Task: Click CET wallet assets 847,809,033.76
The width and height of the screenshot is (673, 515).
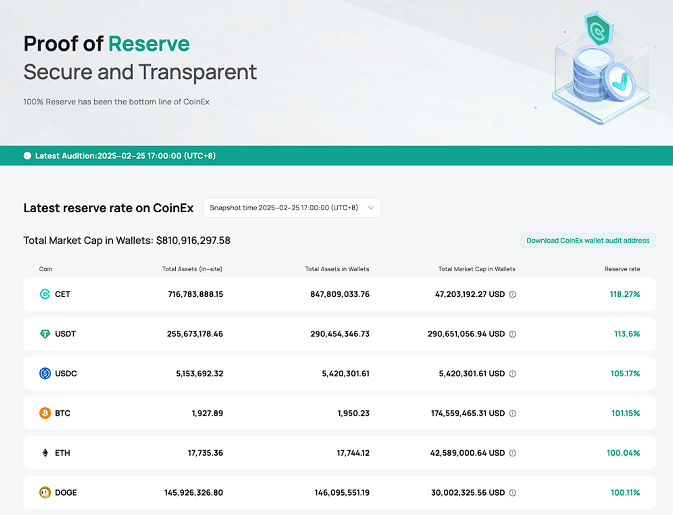Action: tap(340, 294)
